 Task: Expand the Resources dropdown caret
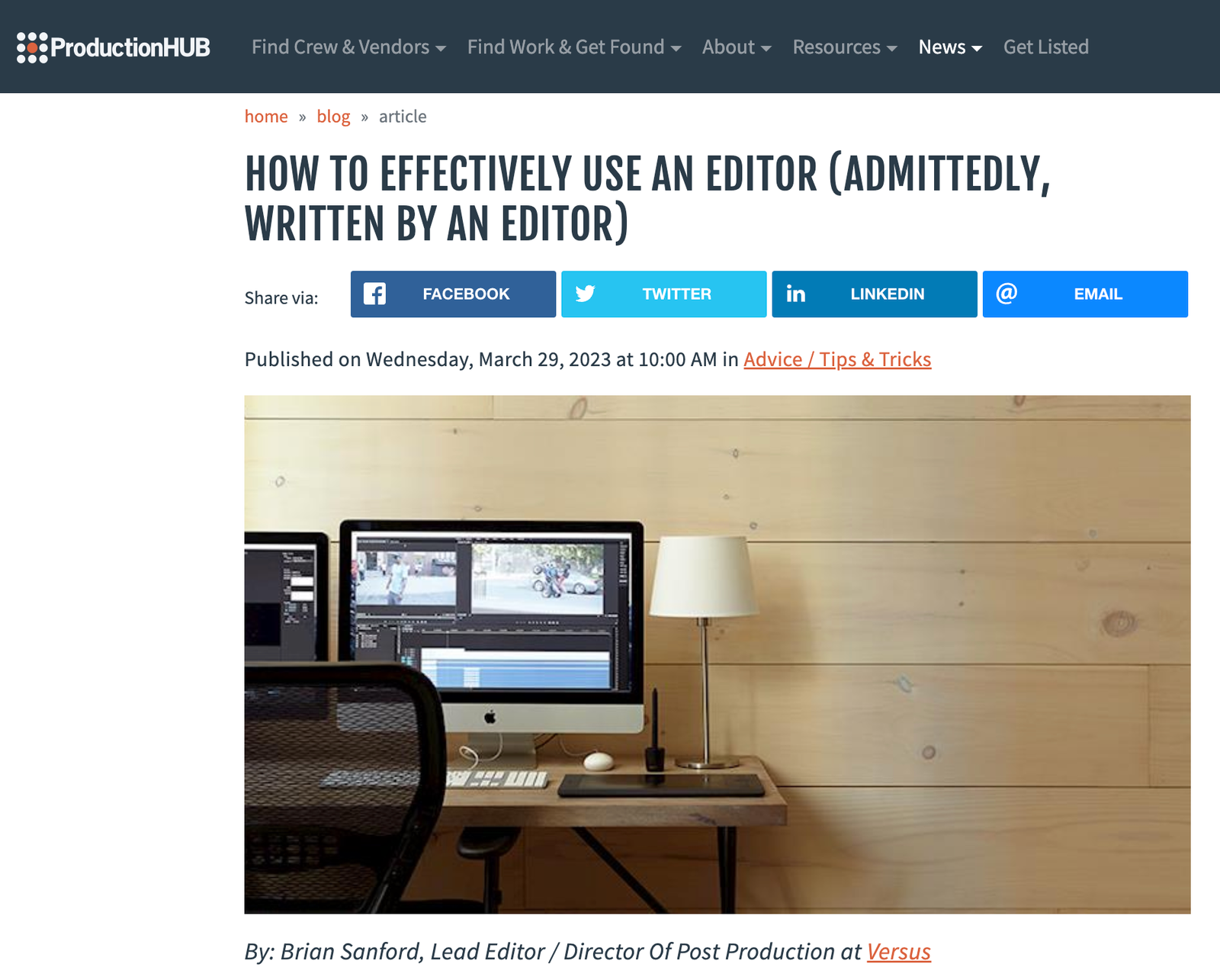(x=891, y=48)
